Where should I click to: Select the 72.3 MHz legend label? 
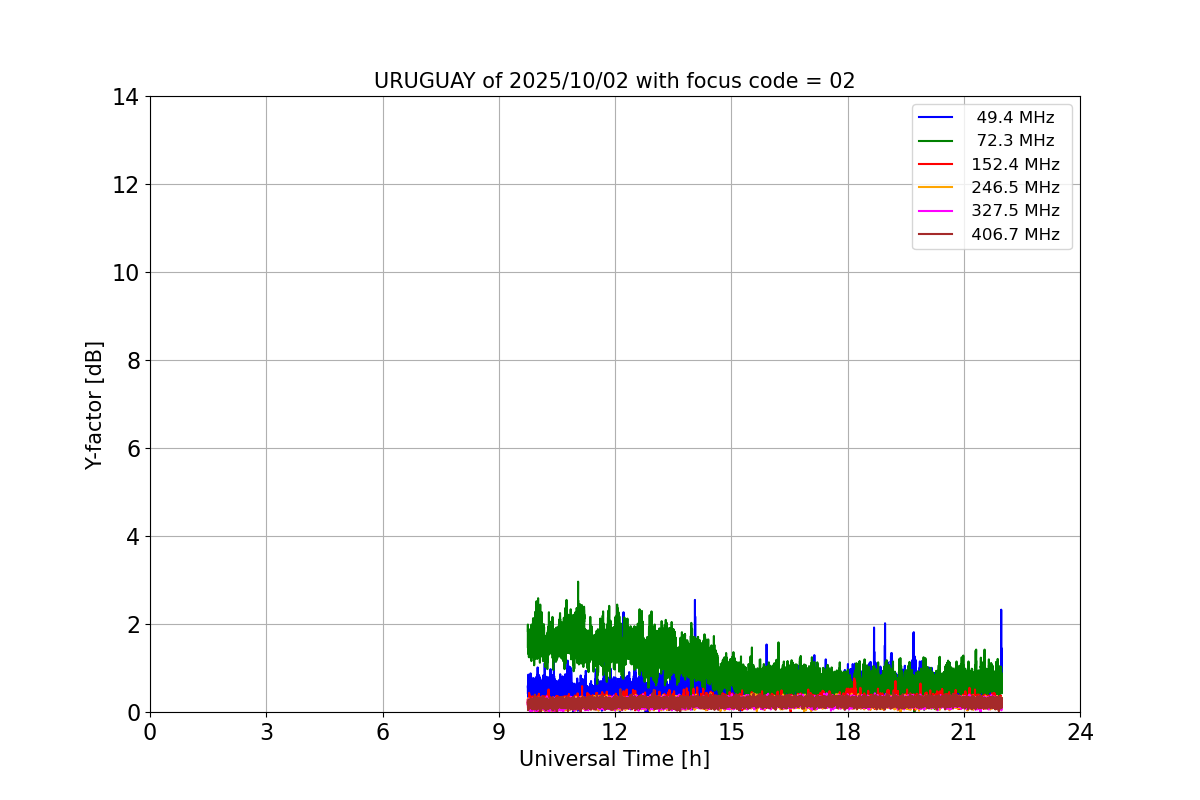[1015, 141]
